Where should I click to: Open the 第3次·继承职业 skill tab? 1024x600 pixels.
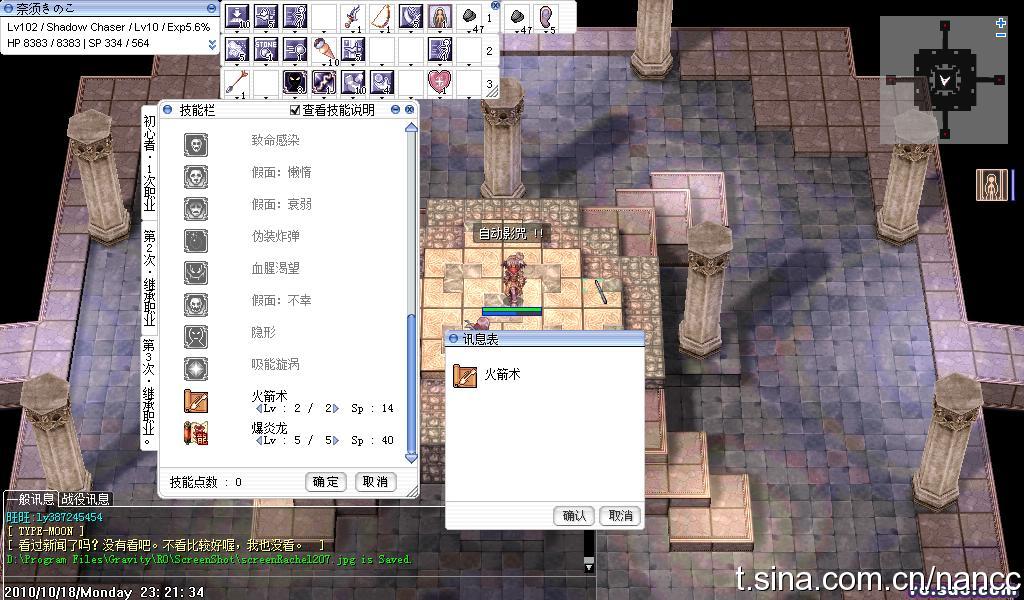pyautogui.click(x=150, y=393)
